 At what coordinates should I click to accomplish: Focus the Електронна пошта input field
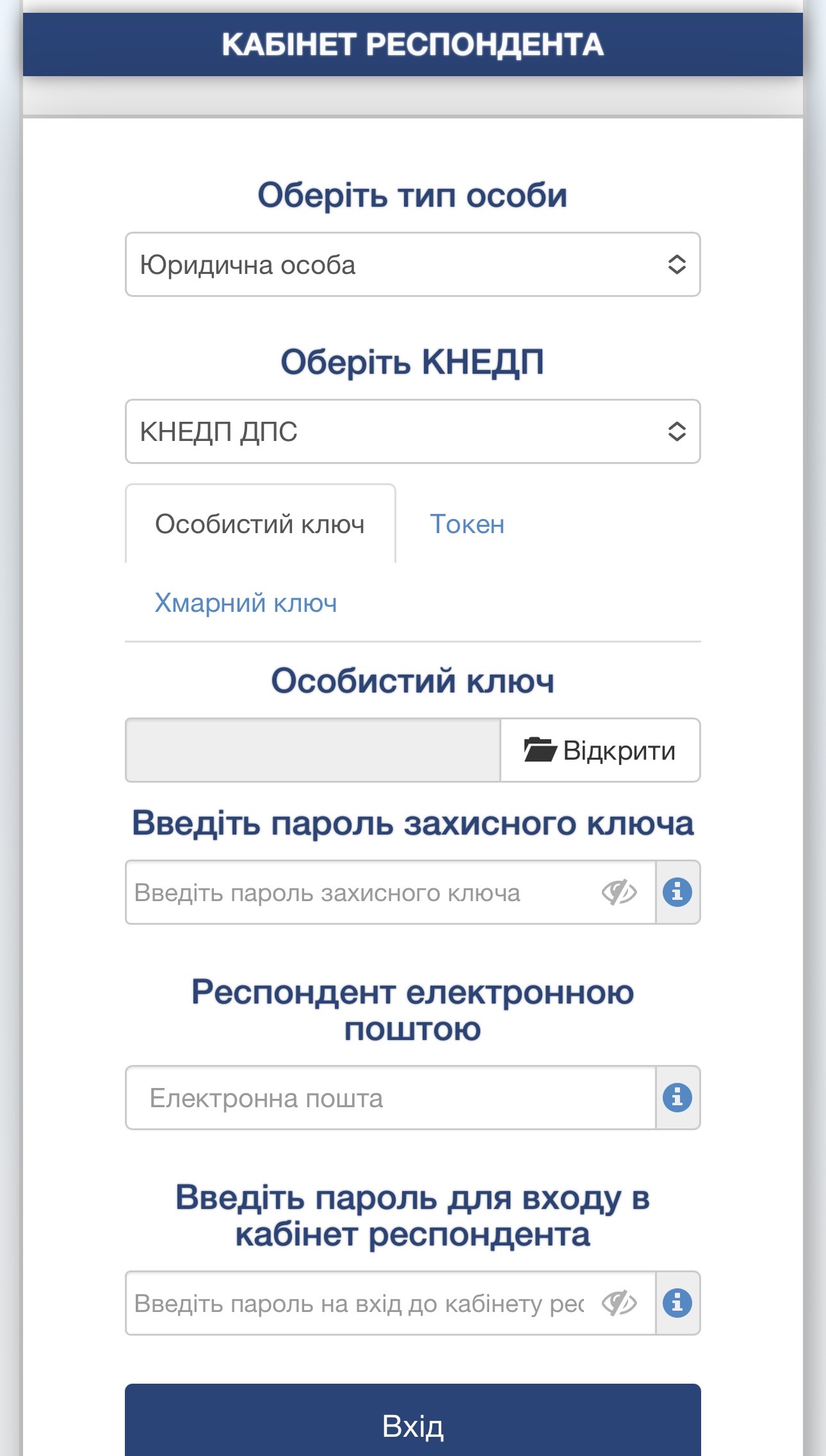391,1098
